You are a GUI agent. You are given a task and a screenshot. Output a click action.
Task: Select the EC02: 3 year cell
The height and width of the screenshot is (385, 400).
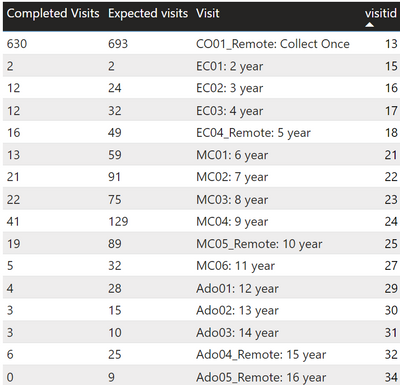point(229,88)
